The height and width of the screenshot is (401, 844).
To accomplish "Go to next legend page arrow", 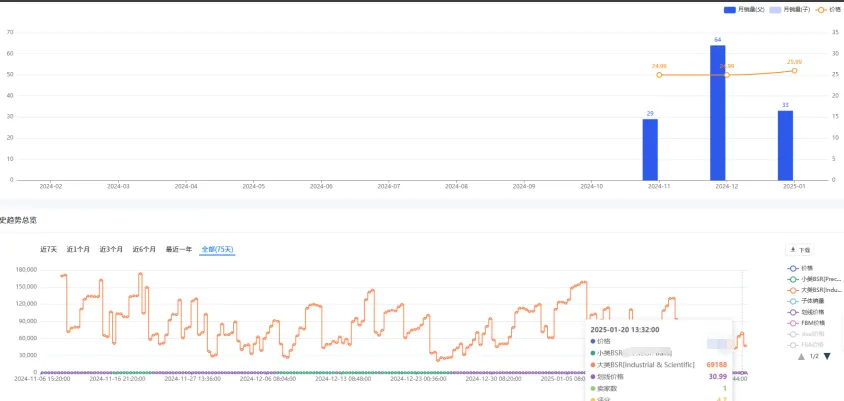I will [827, 356].
